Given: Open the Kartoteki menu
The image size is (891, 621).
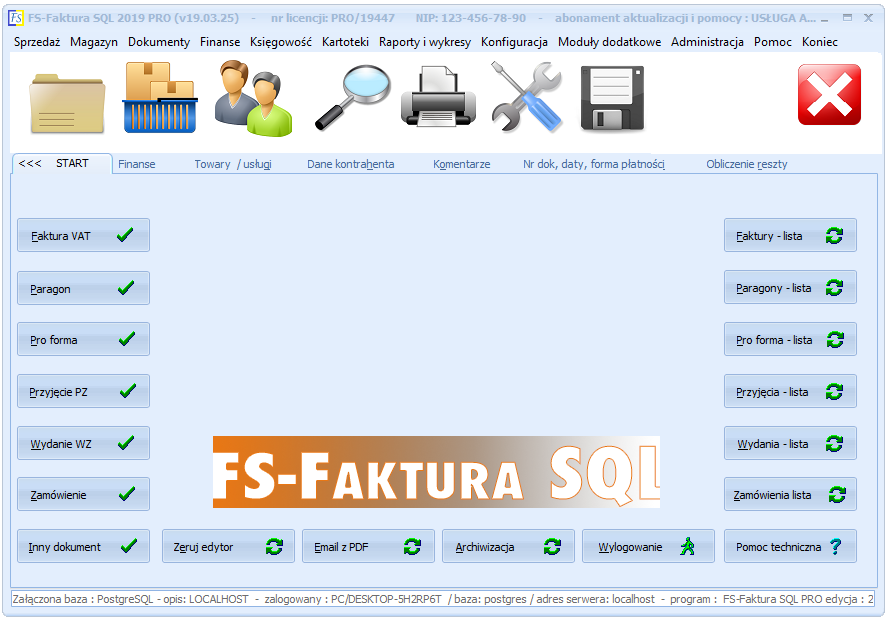Looking at the screenshot, I should 345,42.
